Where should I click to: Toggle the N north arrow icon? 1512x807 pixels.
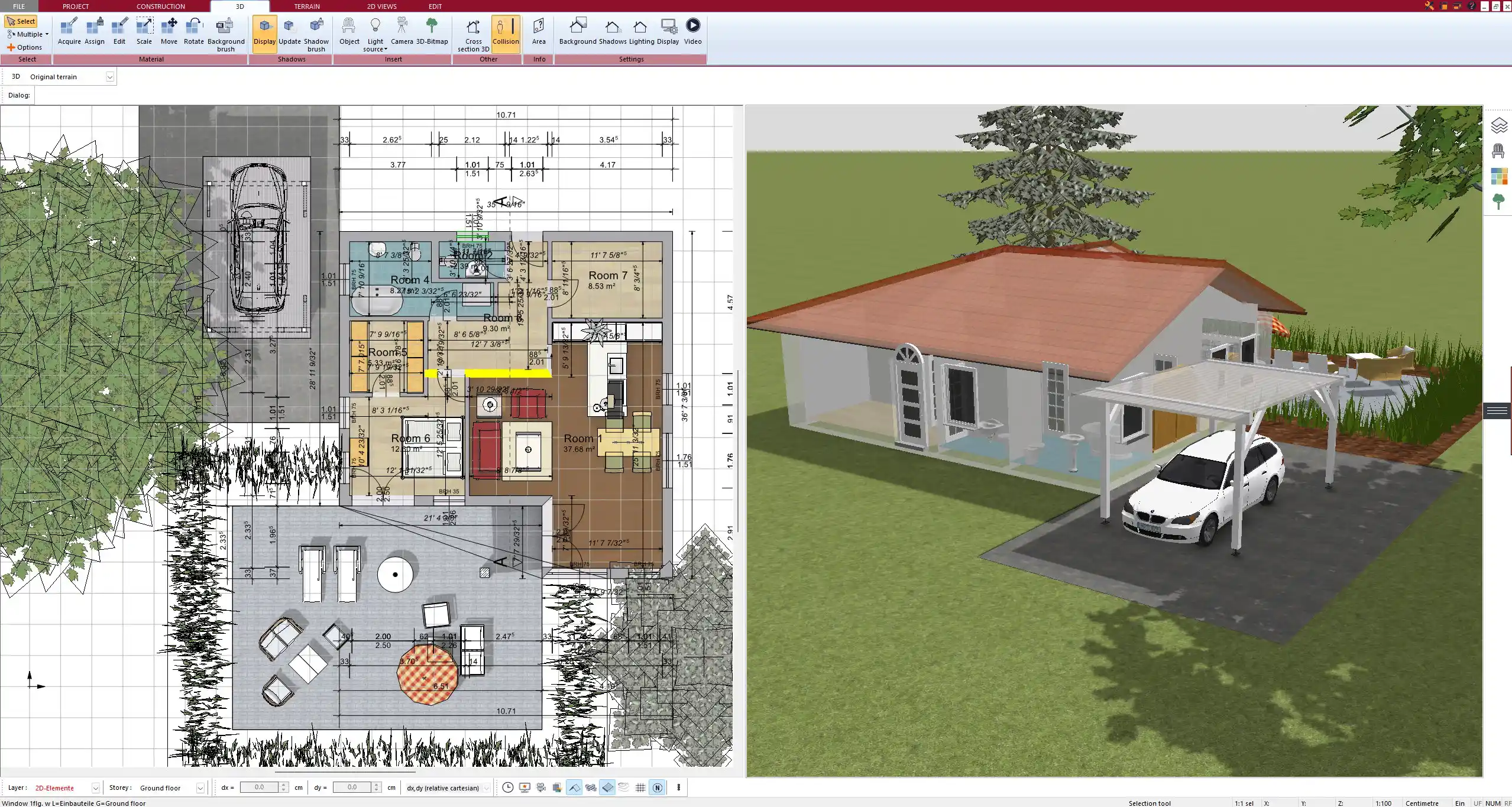[657, 787]
